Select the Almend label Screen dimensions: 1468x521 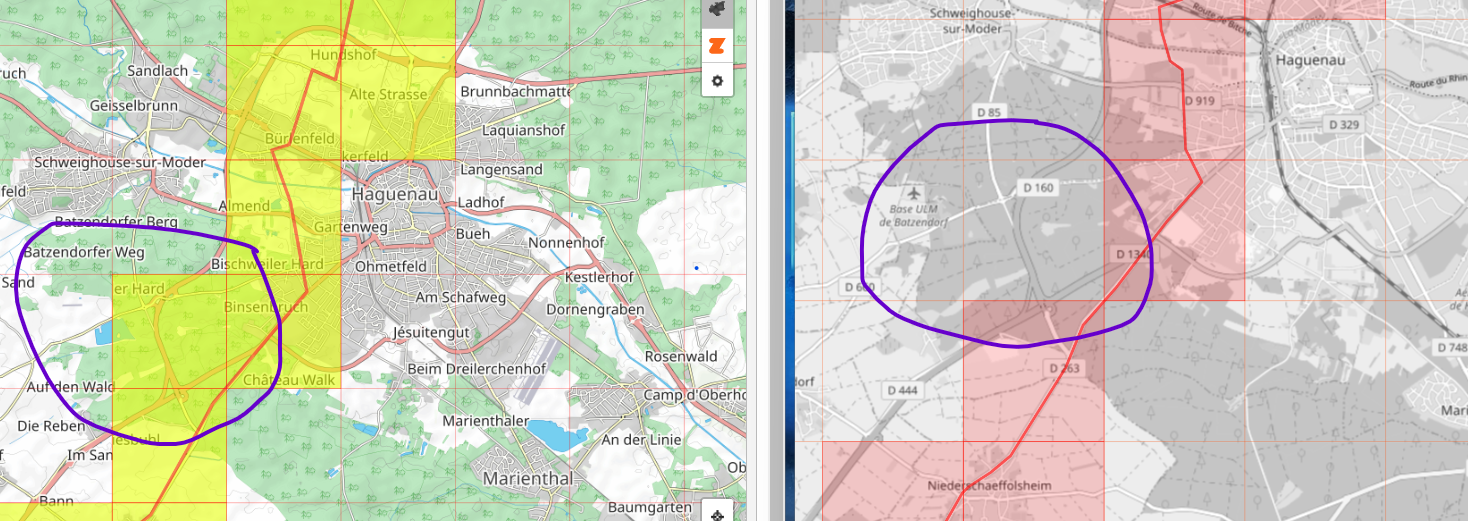(x=244, y=206)
